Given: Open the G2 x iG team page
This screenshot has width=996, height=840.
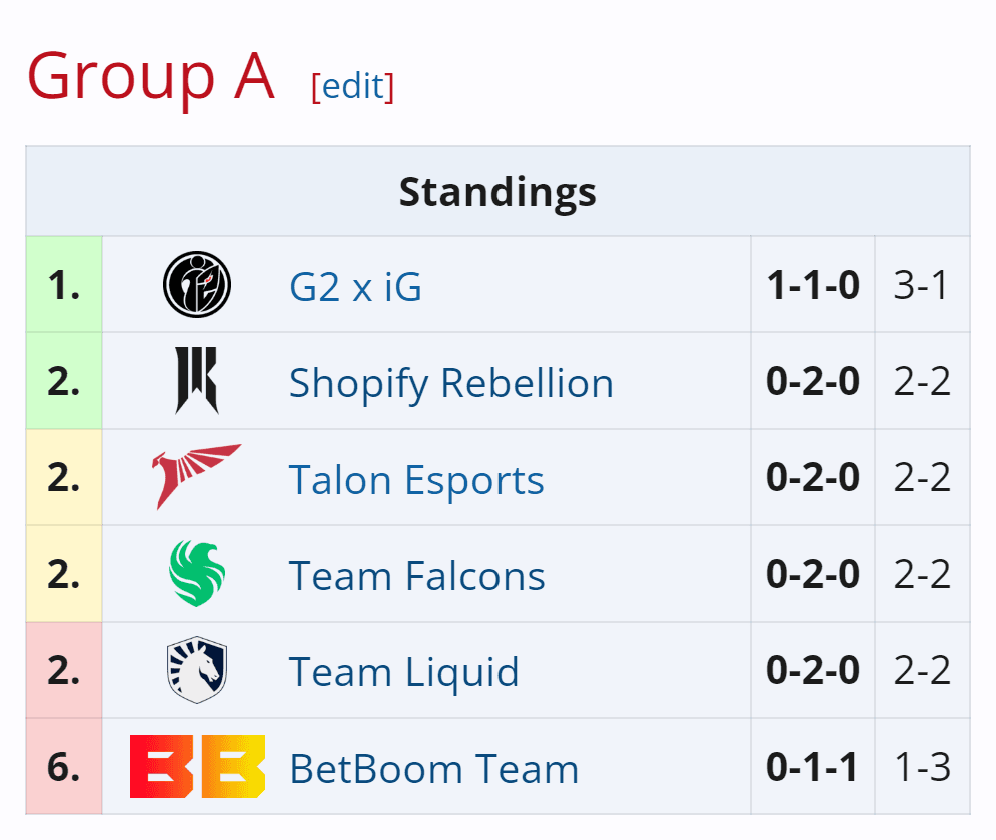Looking at the screenshot, I should point(355,286).
